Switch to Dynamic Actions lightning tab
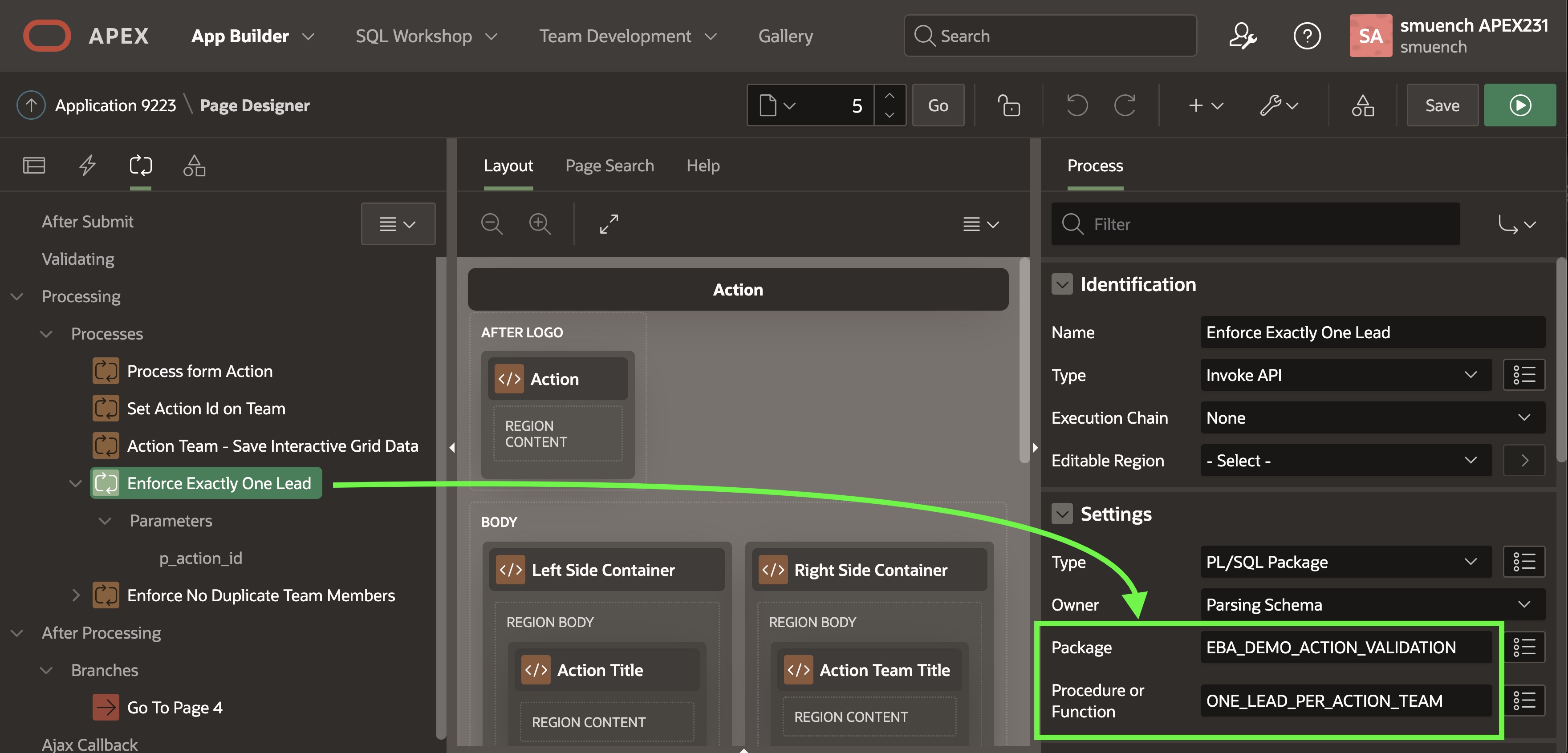Viewport: 1568px width, 753px height. point(87,166)
